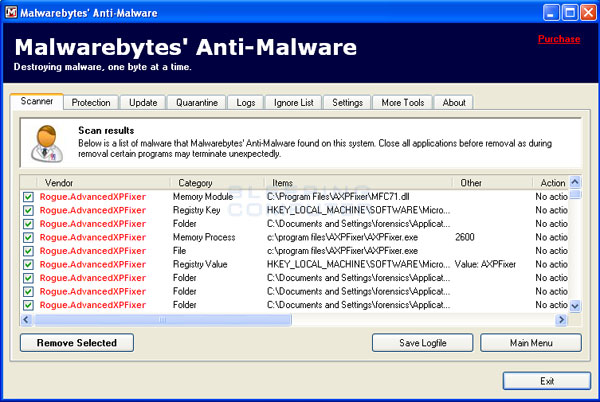Open the About tab

[454, 103]
